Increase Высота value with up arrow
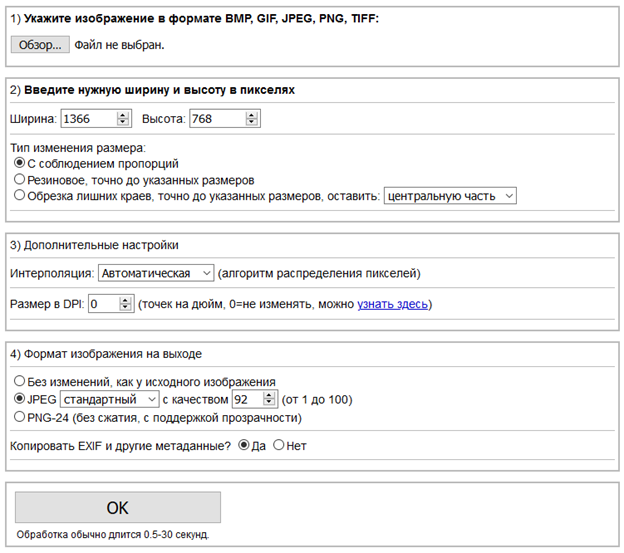Image resolution: width=624 pixels, height=553 pixels. 252,115
